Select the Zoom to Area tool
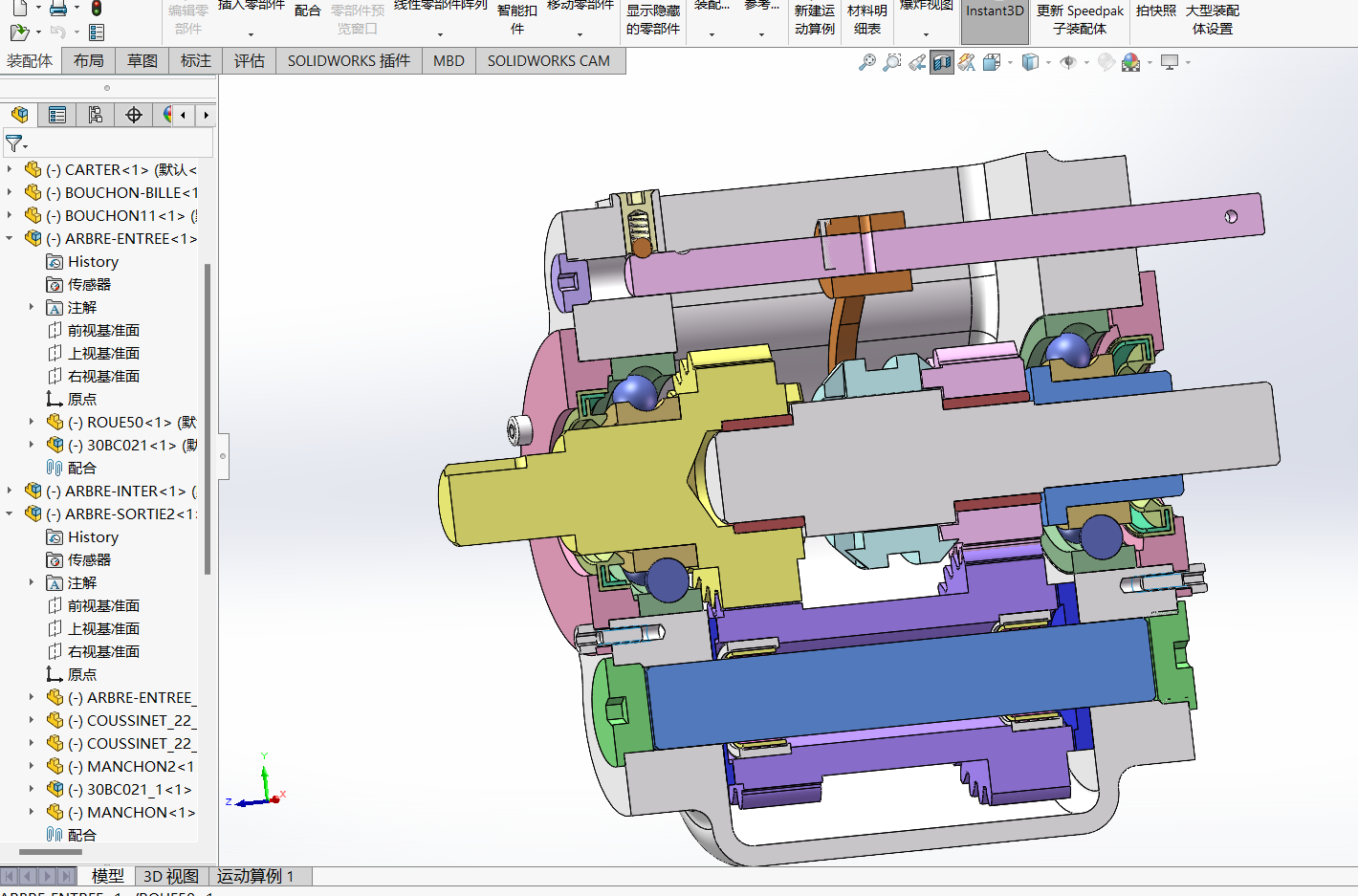The width and height of the screenshot is (1358, 896). click(x=892, y=62)
